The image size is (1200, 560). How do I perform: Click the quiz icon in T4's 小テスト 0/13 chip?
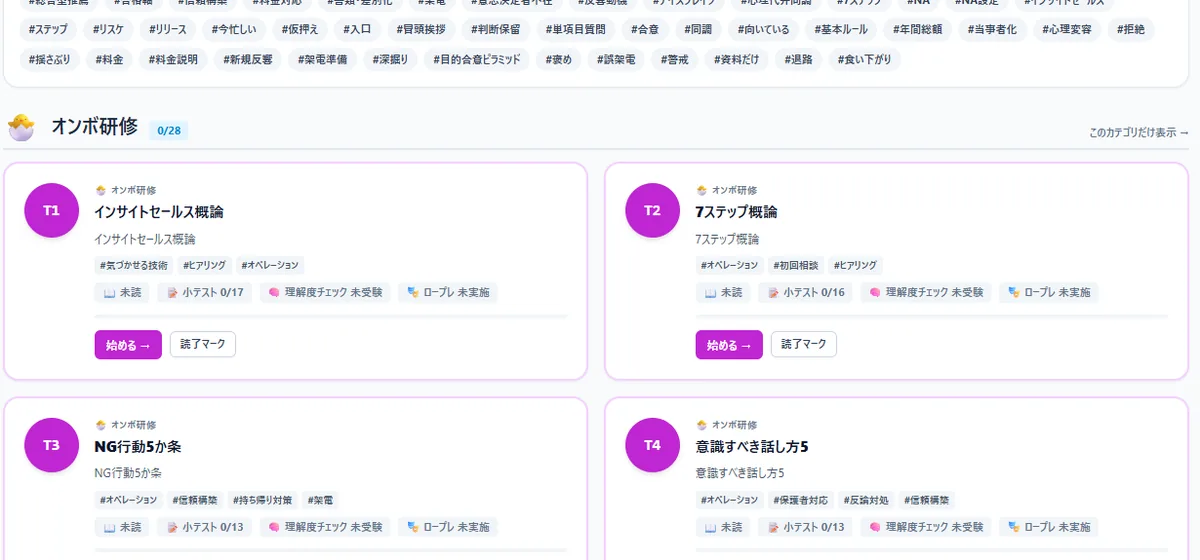[773, 527]
